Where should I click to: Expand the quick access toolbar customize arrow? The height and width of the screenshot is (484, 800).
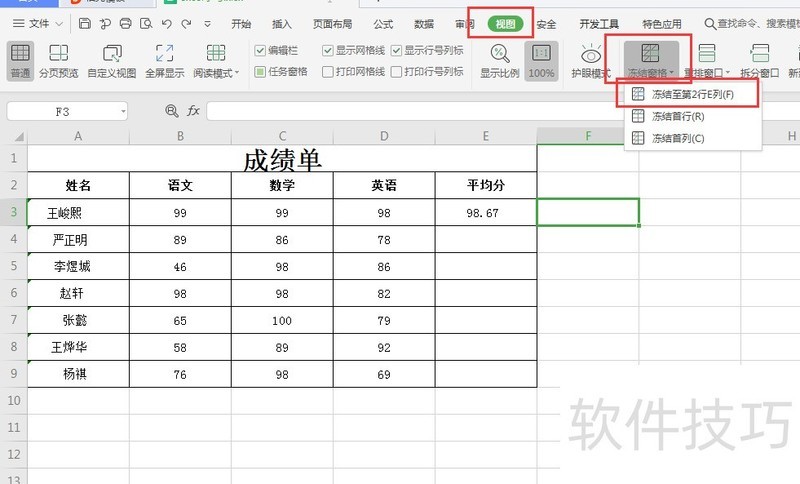[x=207, y=23]
